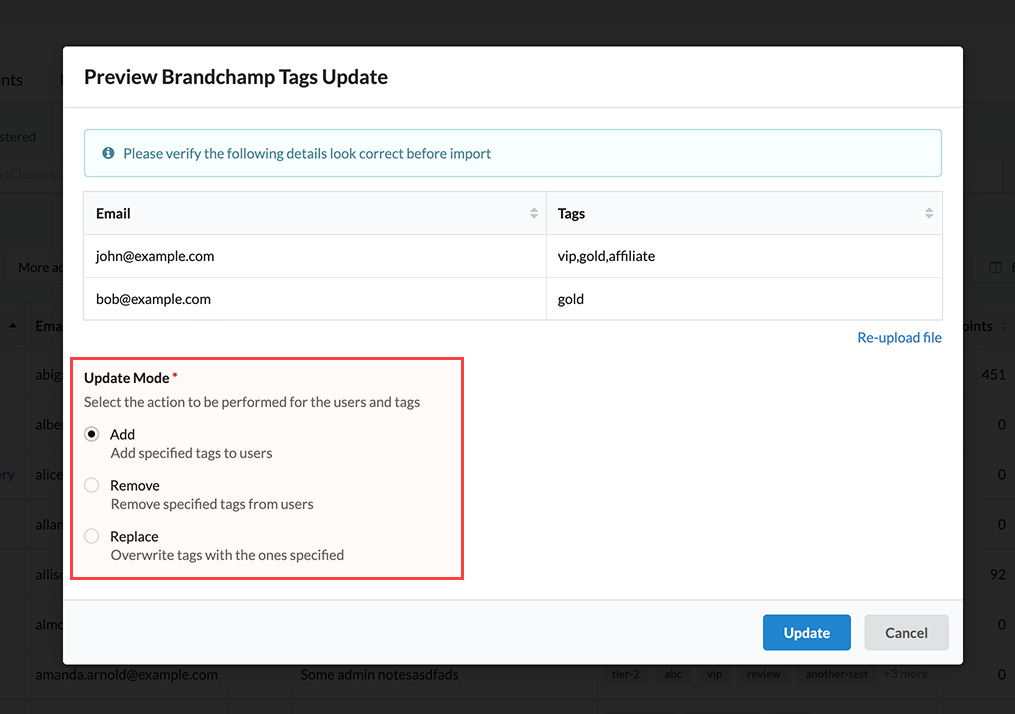Click the Update Mode label
The height and width of the screenshot is (714, 1015).
coord(127,378)
